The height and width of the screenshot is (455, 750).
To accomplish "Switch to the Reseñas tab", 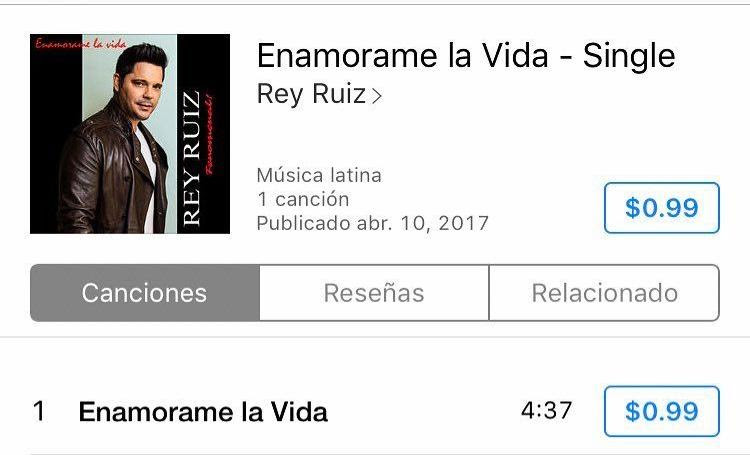I will pyautogui.click(x=374, y=293).
